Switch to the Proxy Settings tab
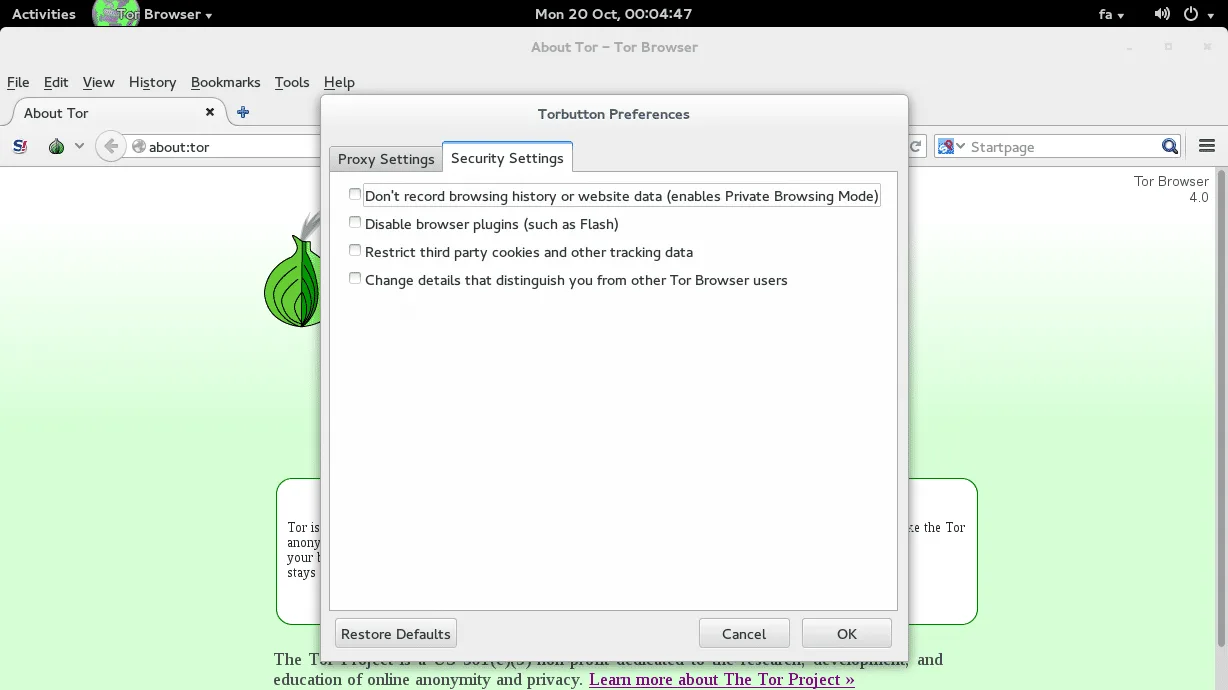1228x690 pixels. (386, 159)
